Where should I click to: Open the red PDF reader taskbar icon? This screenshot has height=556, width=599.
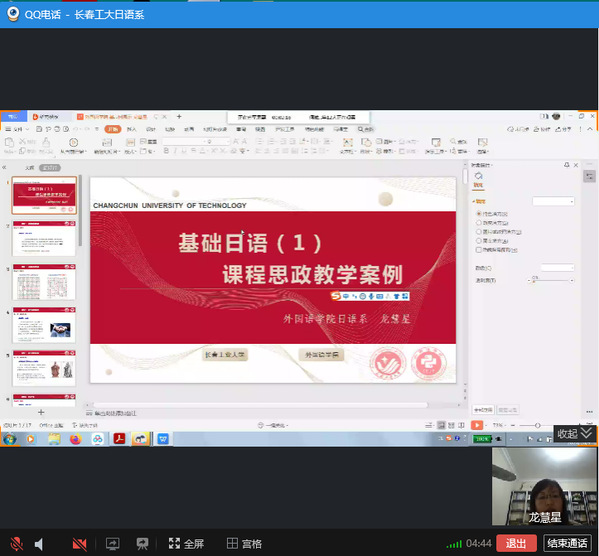(x=120, y=439)
